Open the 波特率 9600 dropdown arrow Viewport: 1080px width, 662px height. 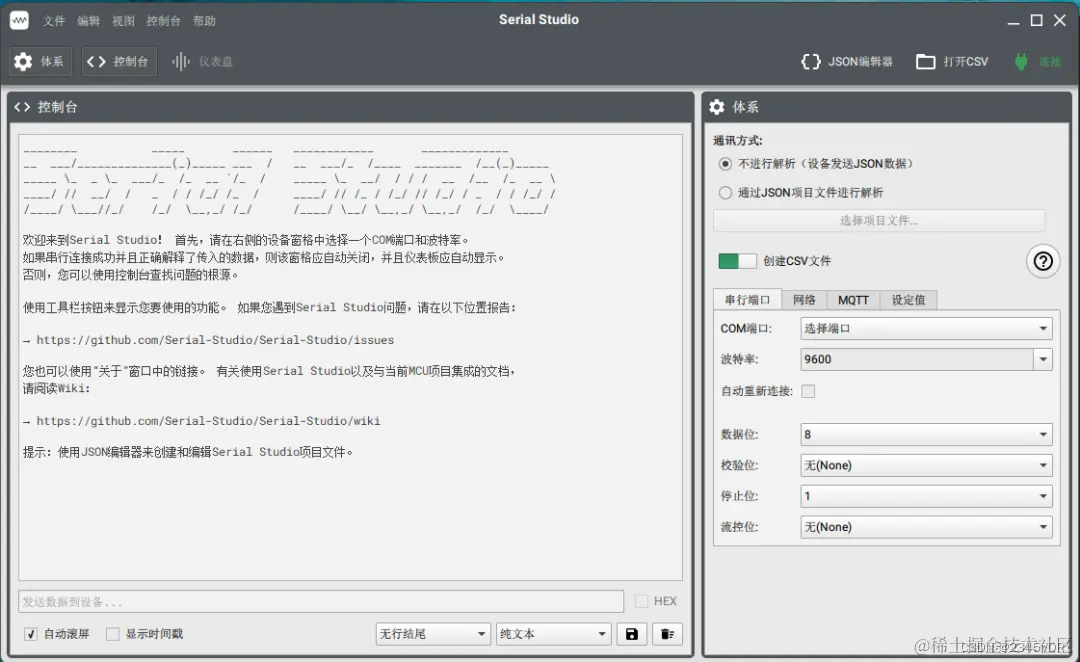1043,360
